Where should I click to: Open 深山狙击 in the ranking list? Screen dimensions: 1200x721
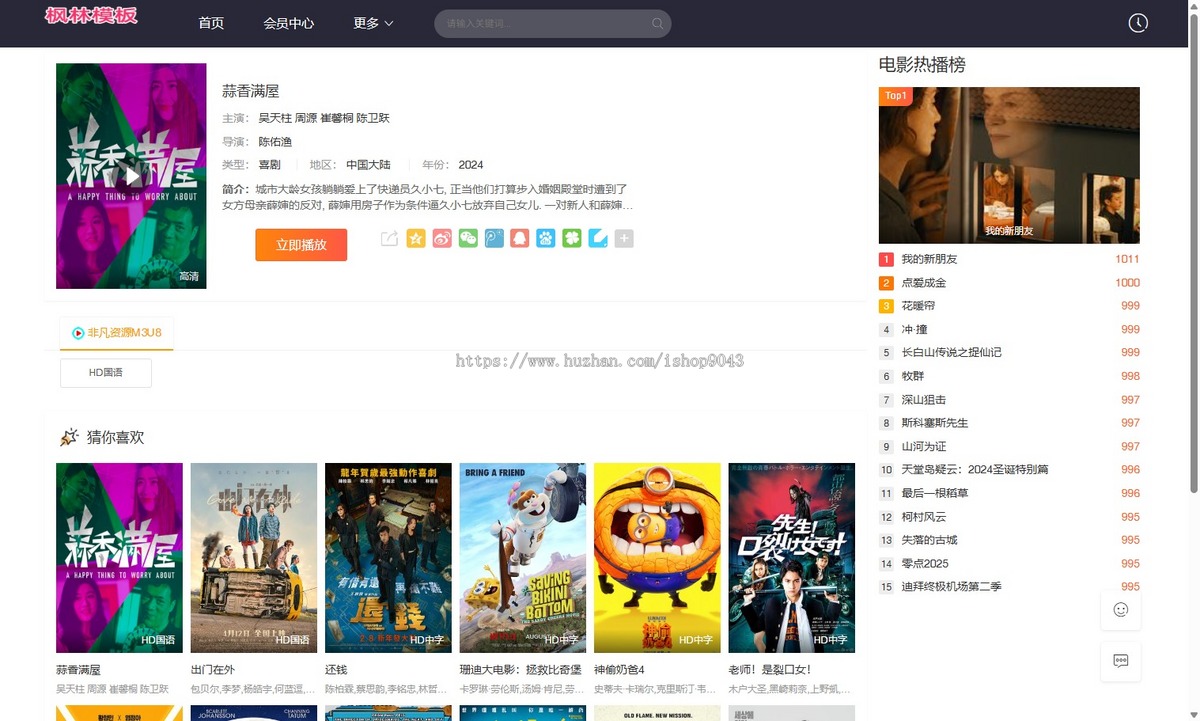(x=924, y=399)
